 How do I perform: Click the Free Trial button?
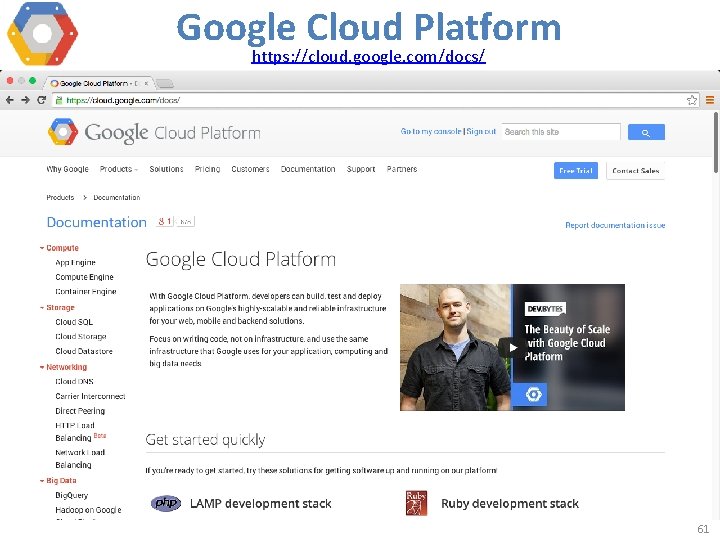click(576, 170)
